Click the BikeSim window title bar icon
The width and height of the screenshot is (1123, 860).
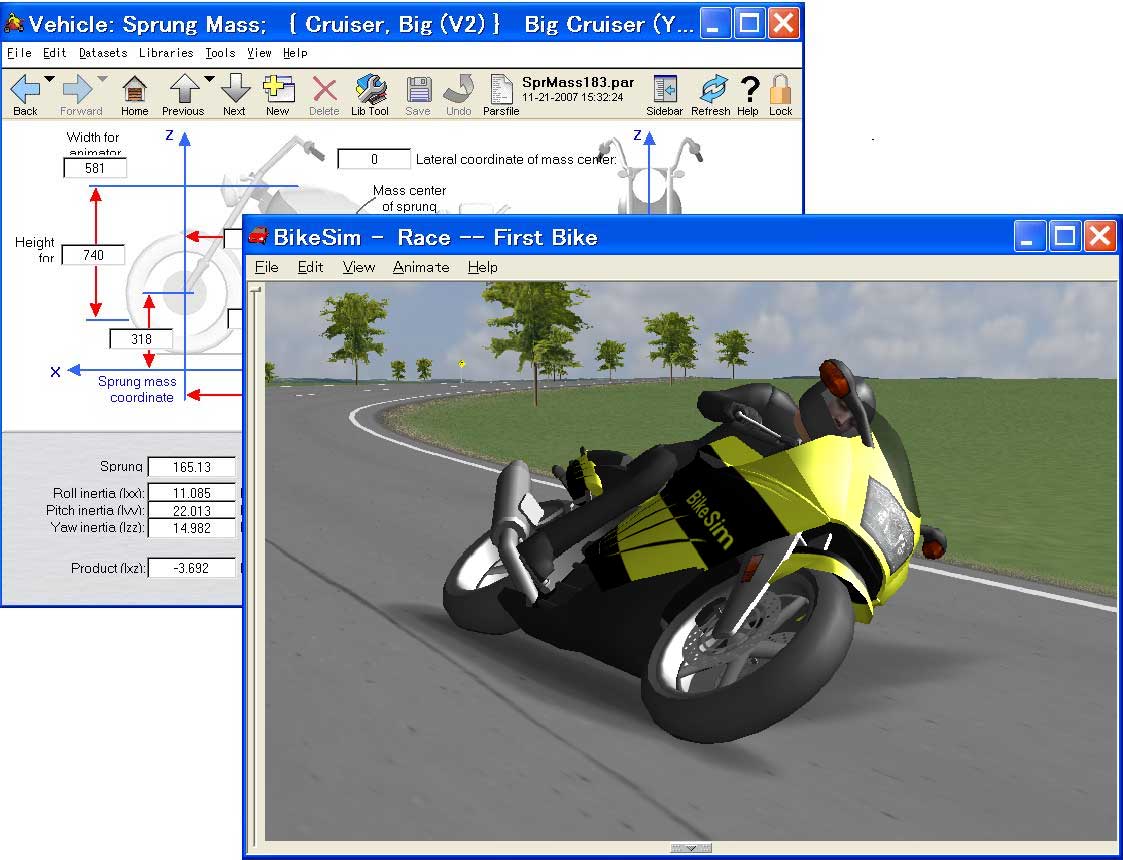(x=257, y=236)
